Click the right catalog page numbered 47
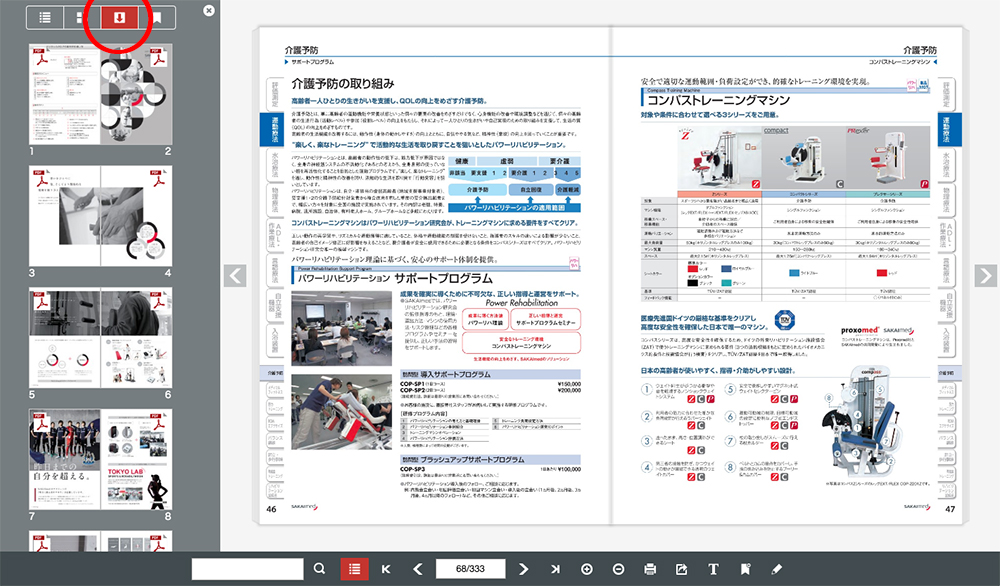This screenshot has width=1000, height=586. (x=788, y=275)
